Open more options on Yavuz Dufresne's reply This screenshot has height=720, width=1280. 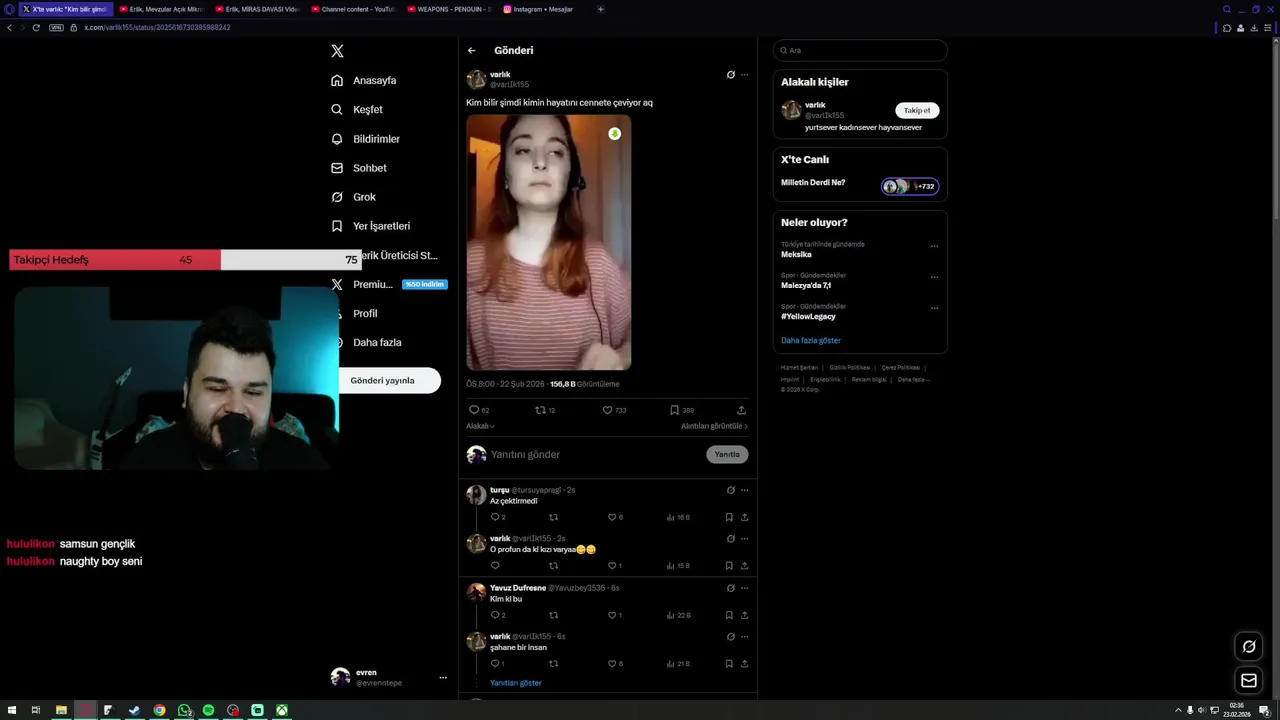pyautogui.click(x=744, y=588)
